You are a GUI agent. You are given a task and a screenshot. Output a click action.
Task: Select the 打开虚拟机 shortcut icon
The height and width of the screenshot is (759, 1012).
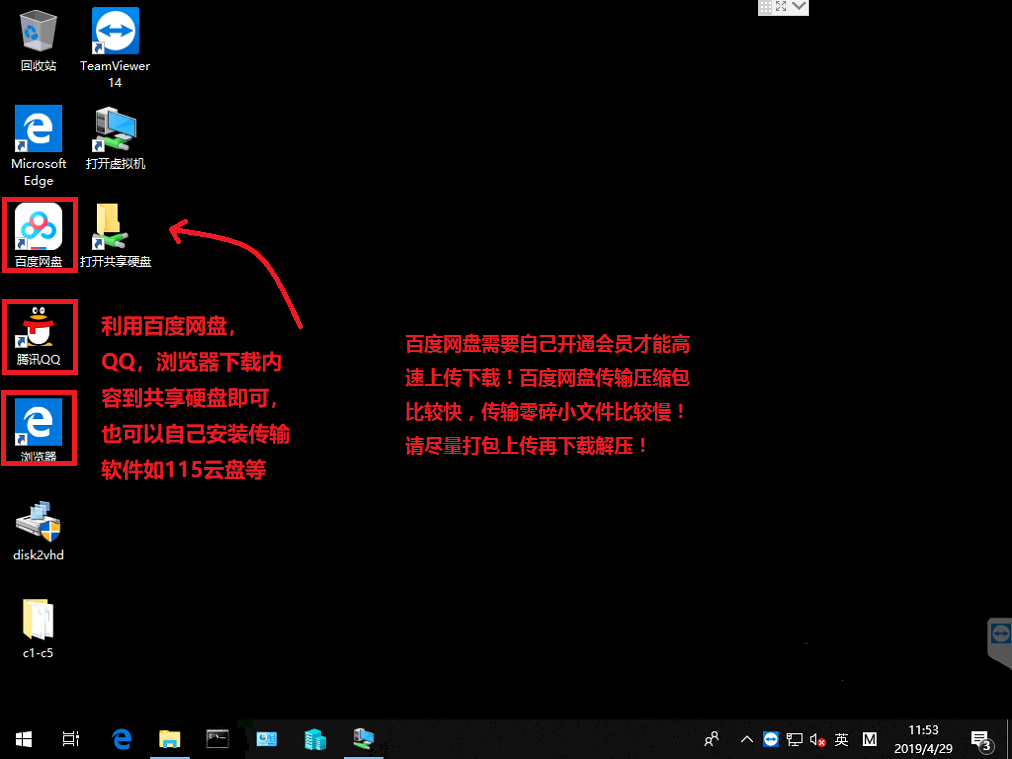point(116,138)
